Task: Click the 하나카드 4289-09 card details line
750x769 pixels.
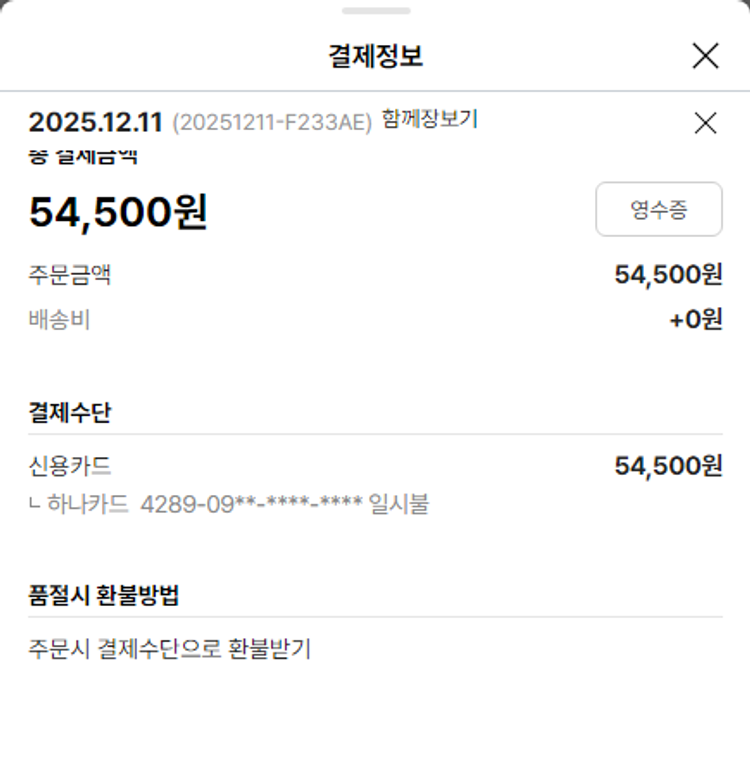Action: [230, 503]
